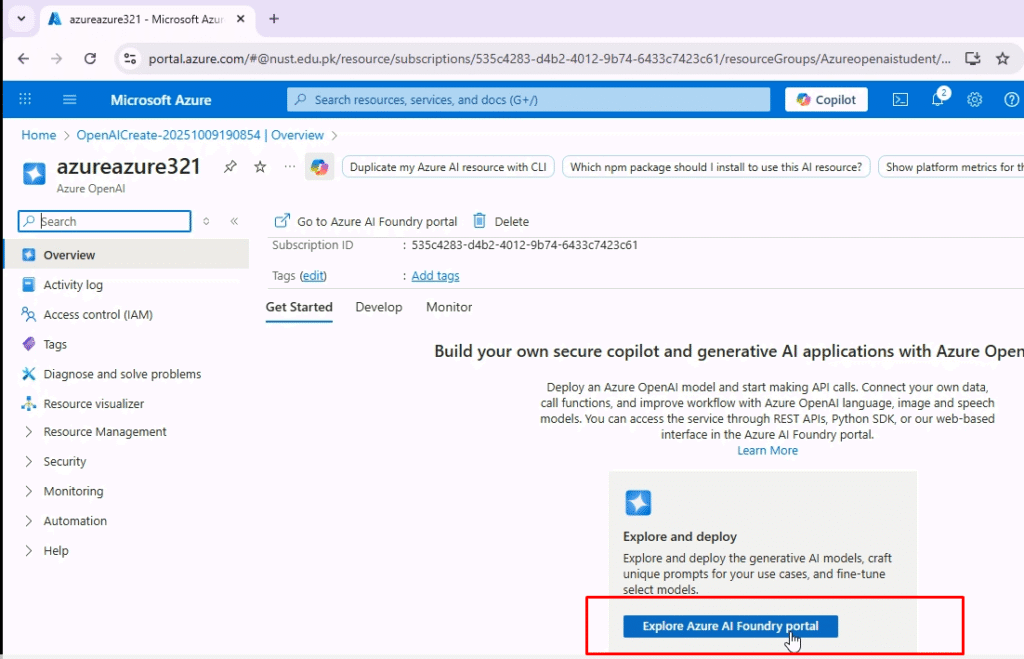The width and height of the screenshot is (1024, 659).
Task: Click the Copilot button in header
Action: [826, 100]
